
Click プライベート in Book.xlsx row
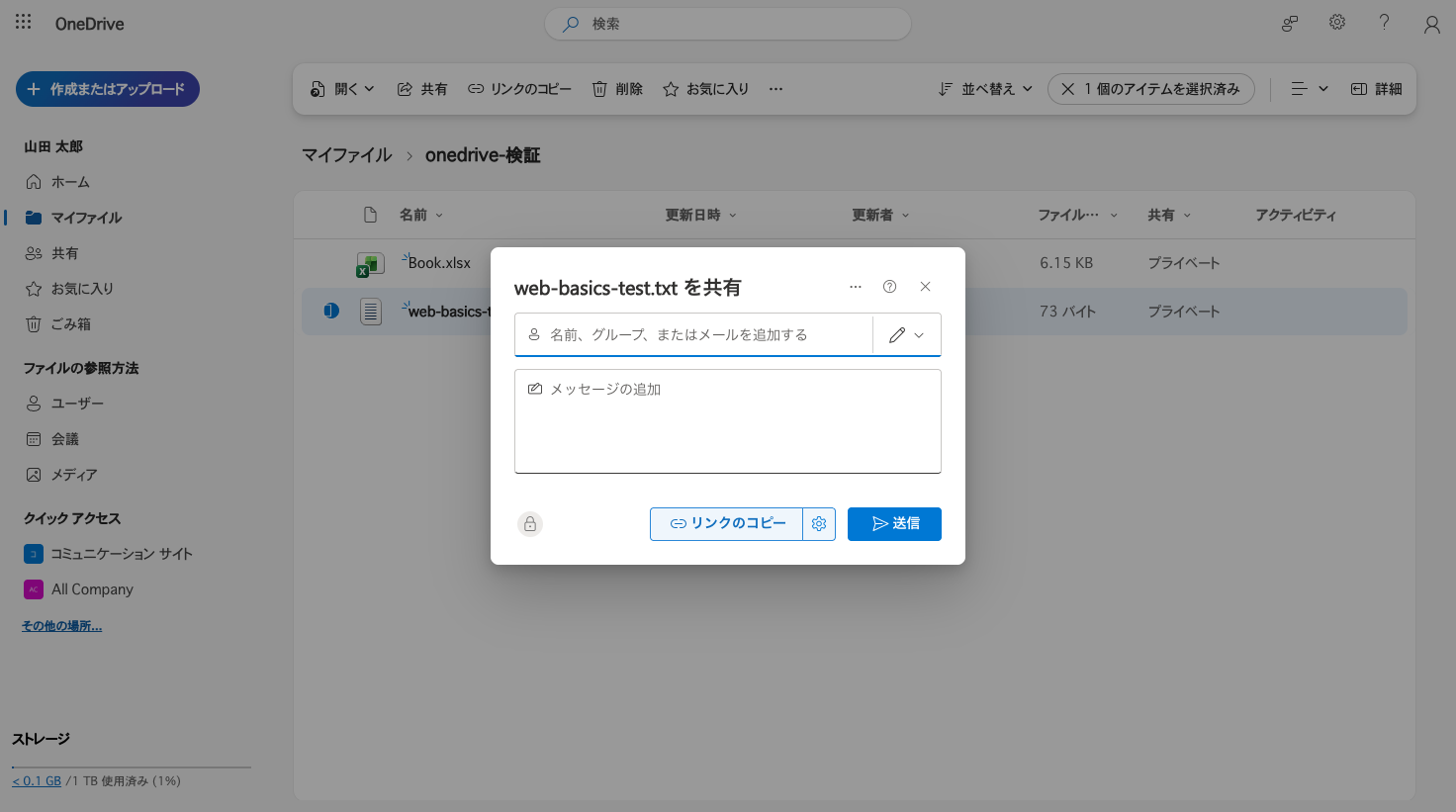(x=1183, y=263)
